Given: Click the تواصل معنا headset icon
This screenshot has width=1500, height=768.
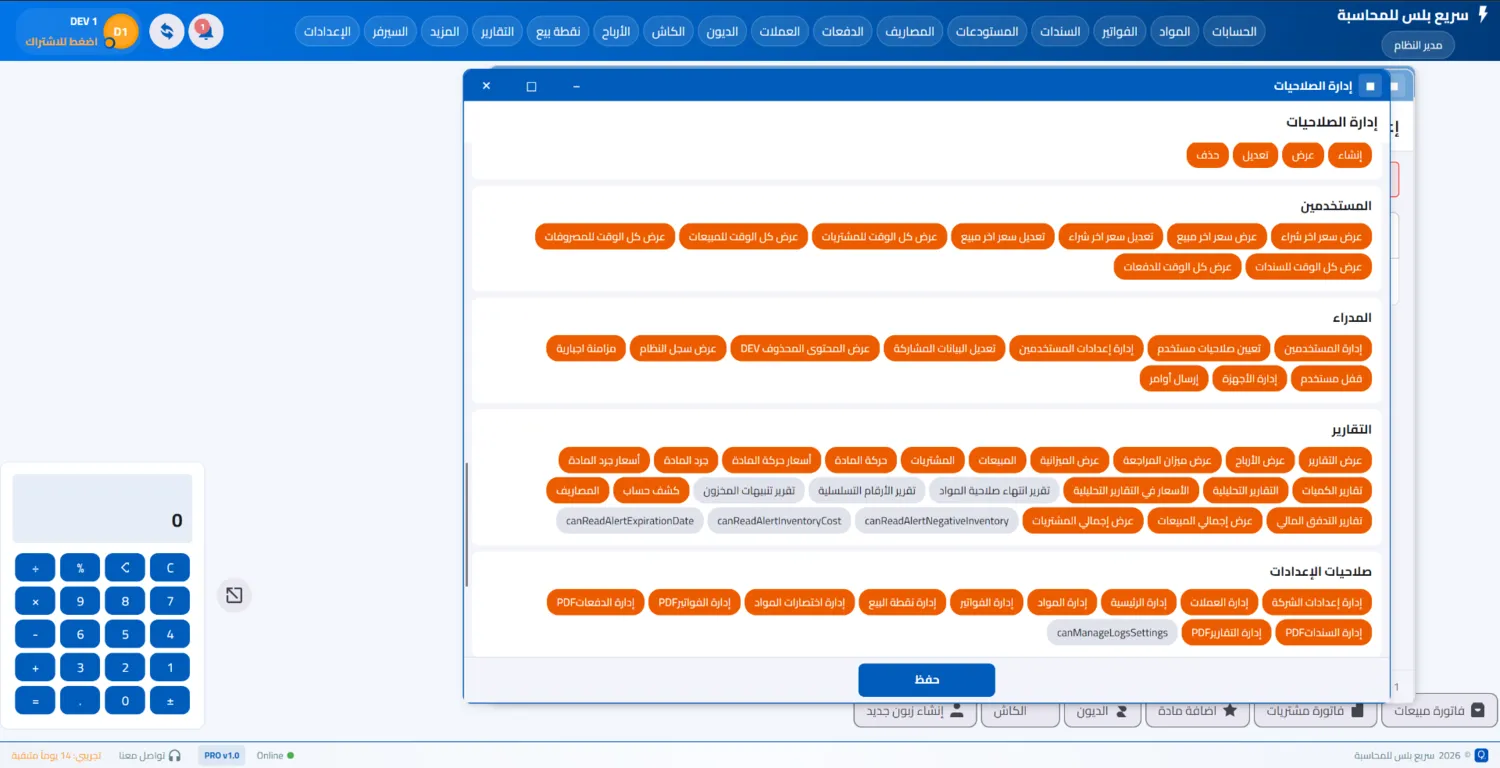Looking at the screenshot, I should click(x=175, y=756).
